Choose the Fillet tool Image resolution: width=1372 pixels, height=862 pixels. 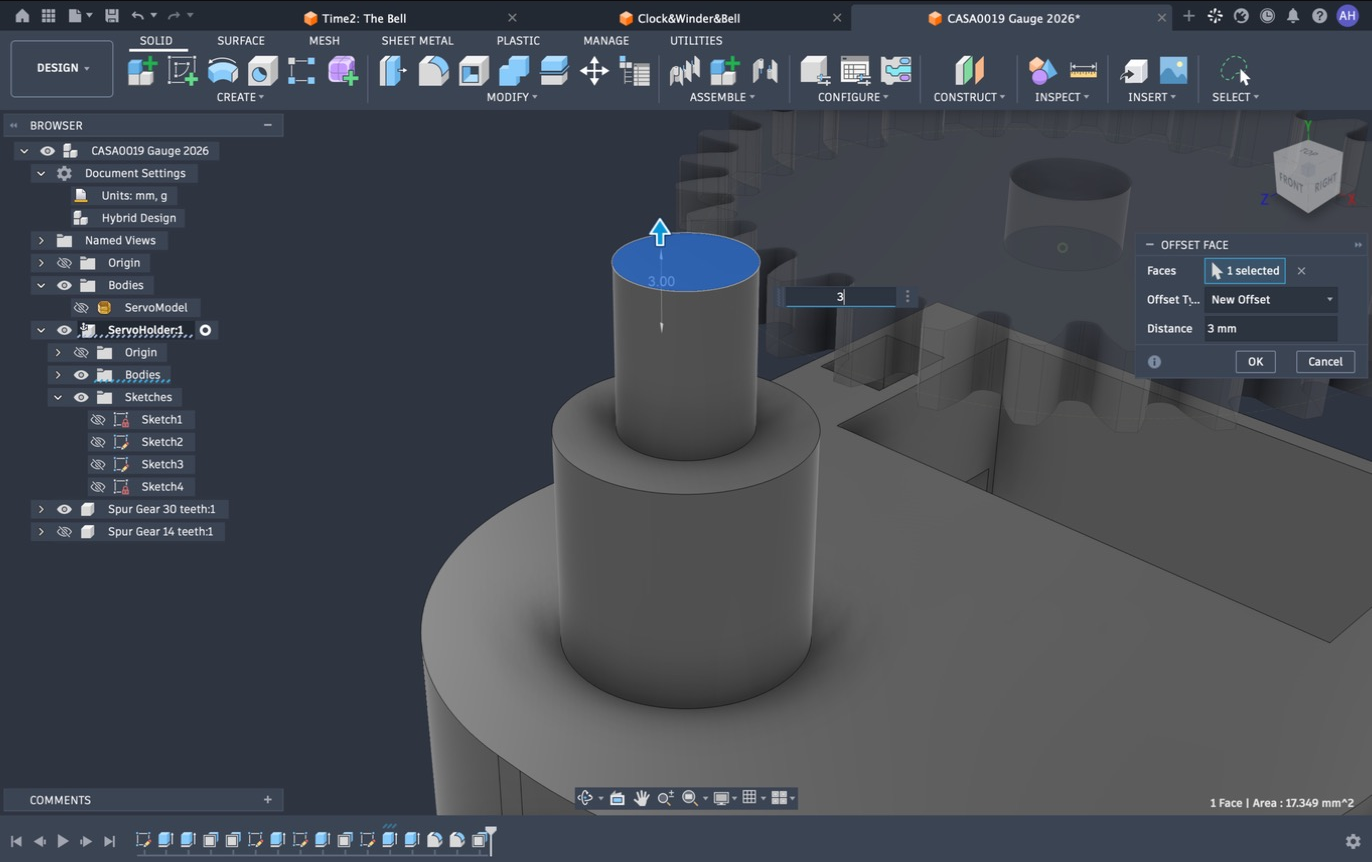point(433,71)
